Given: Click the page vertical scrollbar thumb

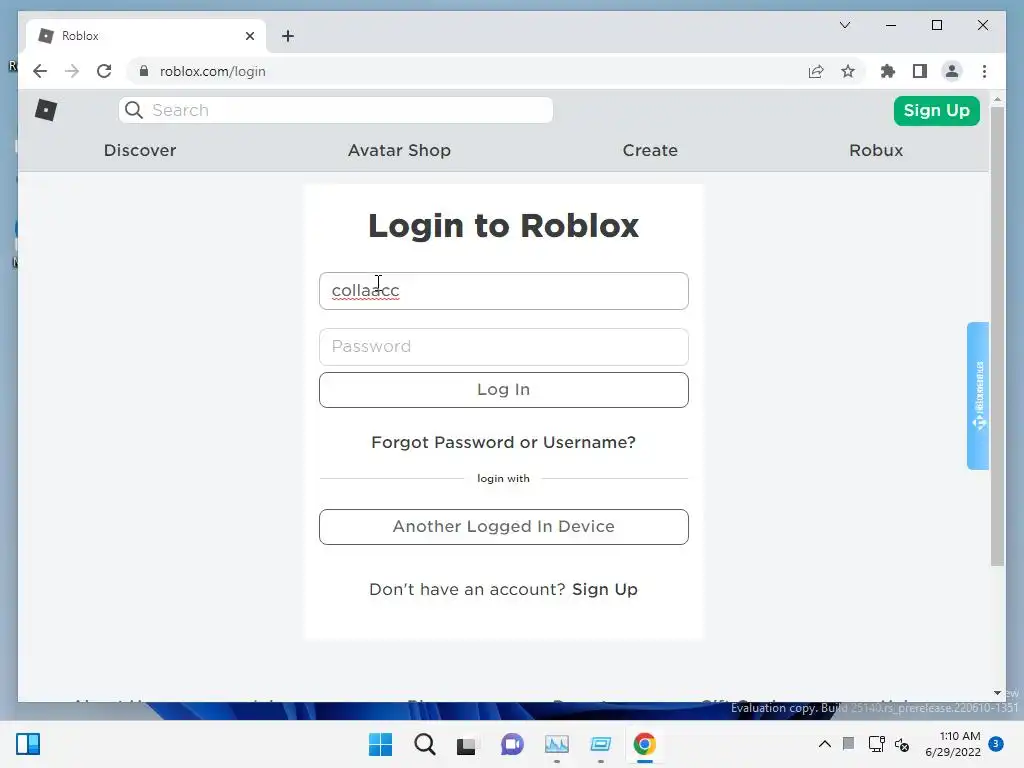Looking at the screenshot, I should 997,336.
